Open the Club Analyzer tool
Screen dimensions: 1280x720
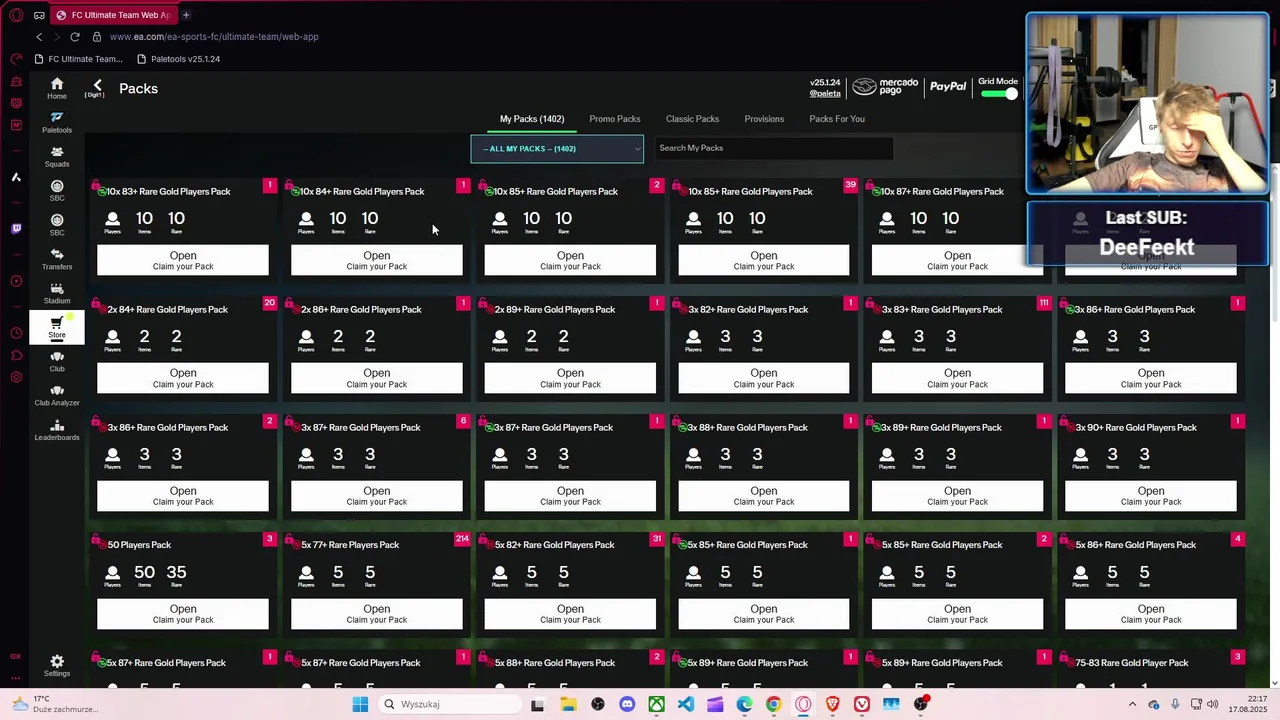[57, 395]
